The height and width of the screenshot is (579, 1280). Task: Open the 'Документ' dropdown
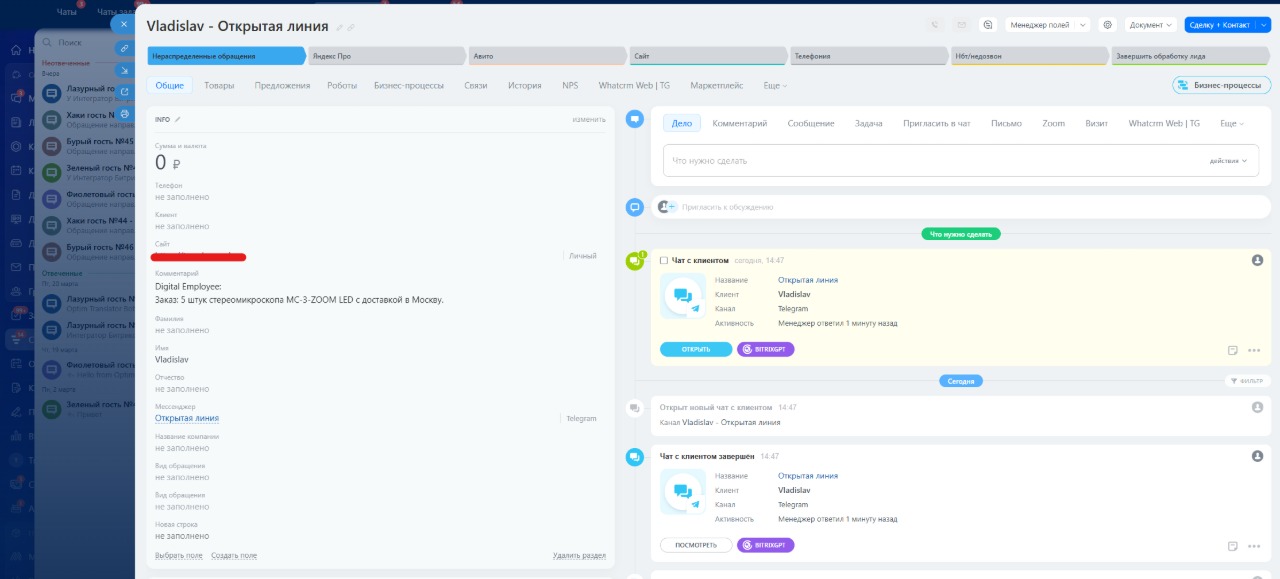pos(1150,25)
